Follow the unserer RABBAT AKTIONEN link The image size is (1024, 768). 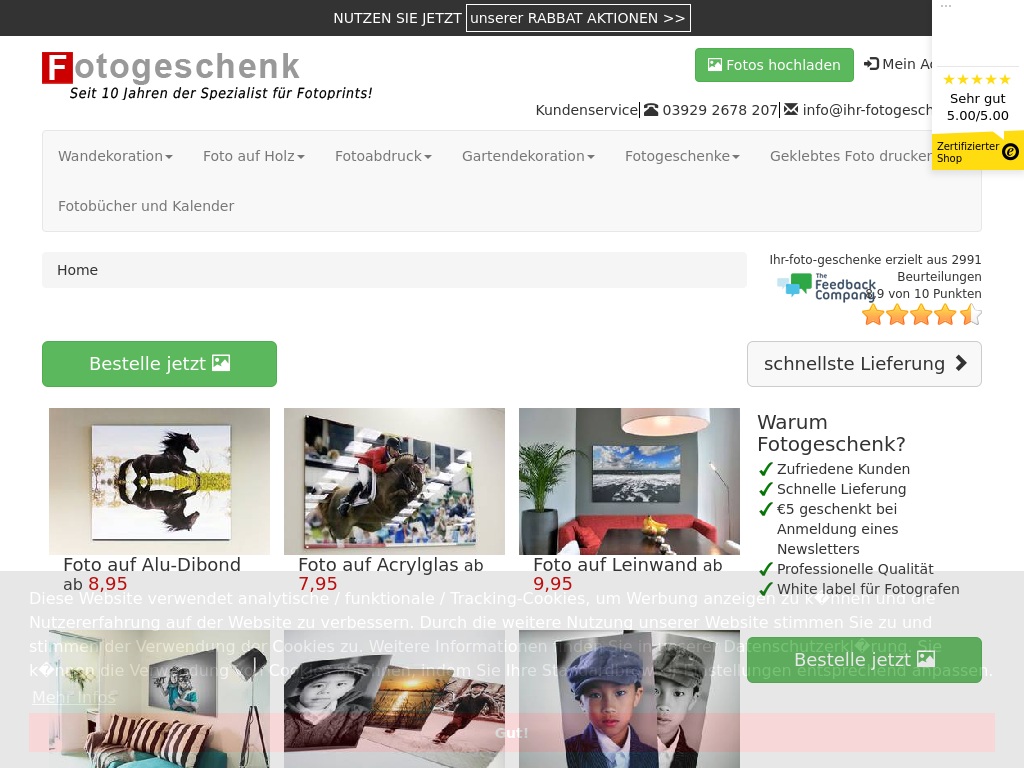(578, 18)
